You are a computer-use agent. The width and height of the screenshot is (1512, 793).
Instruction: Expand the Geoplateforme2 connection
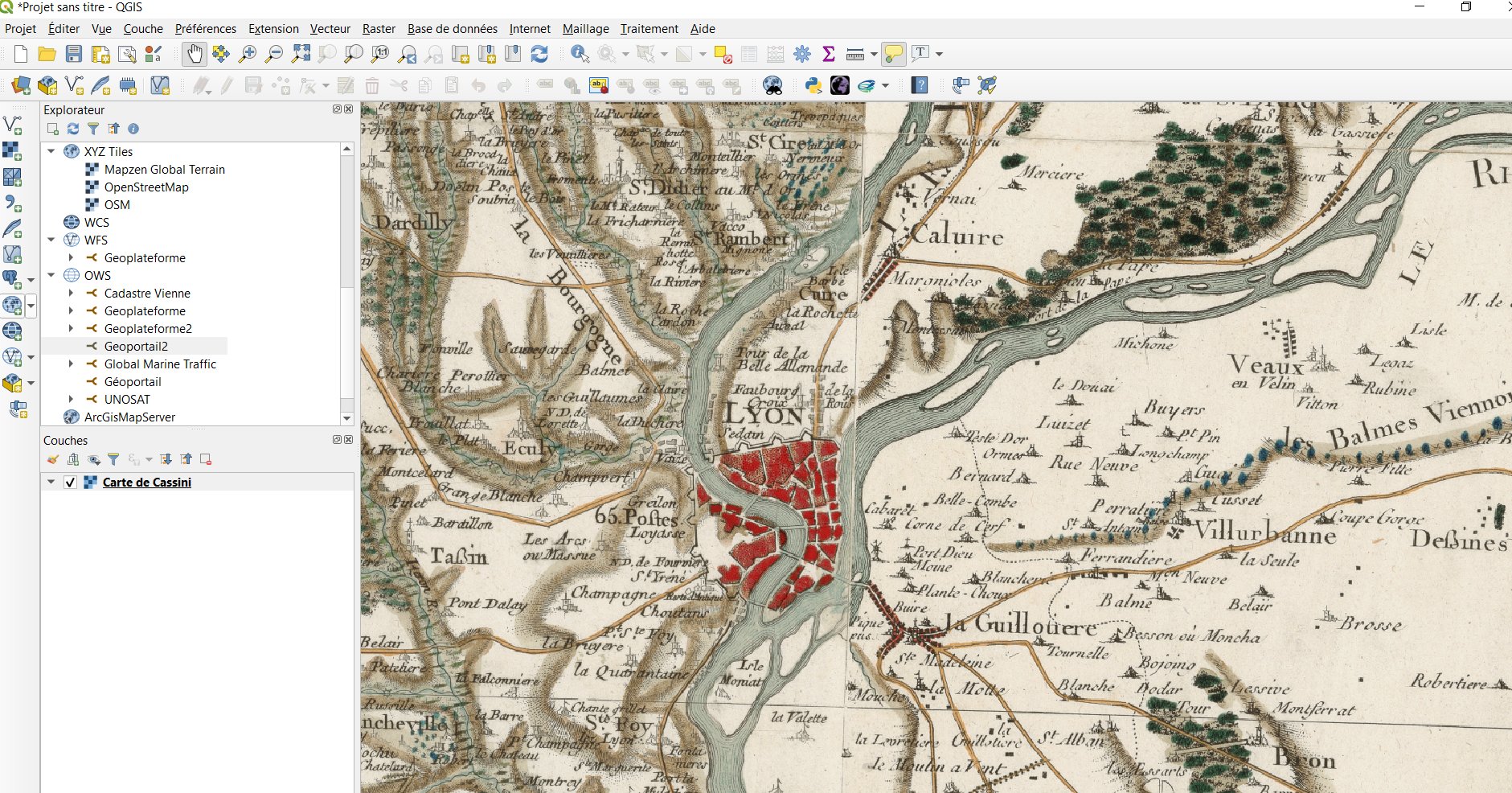72,328
